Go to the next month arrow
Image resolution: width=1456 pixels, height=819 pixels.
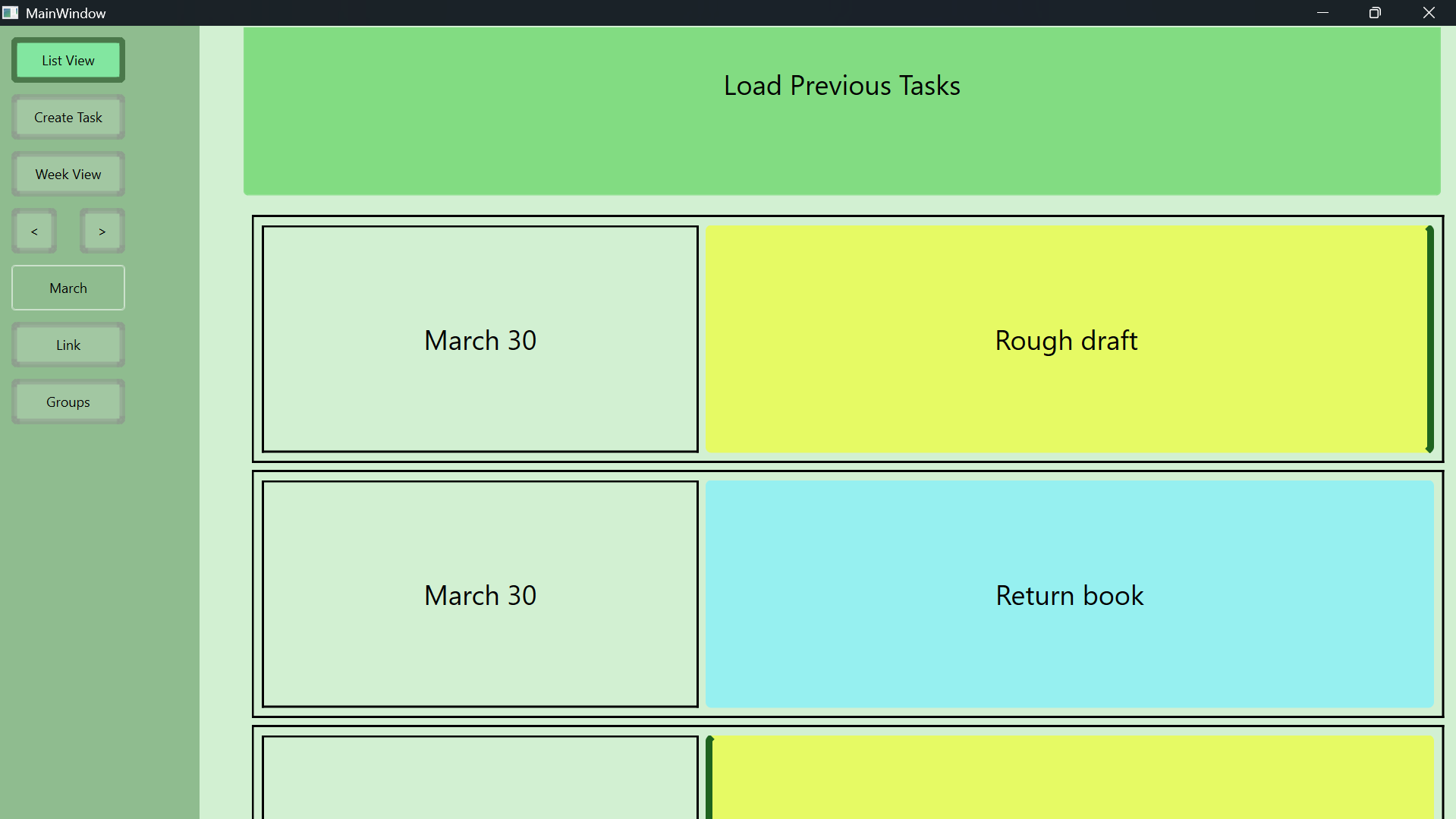[102, 231]
